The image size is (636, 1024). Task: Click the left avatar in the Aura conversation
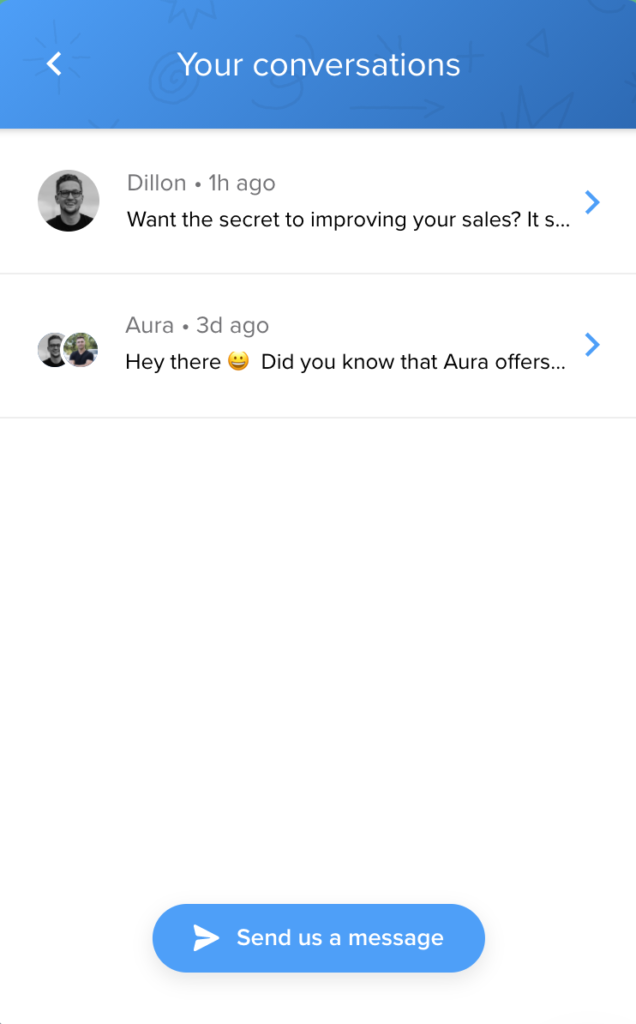(51, 350)
